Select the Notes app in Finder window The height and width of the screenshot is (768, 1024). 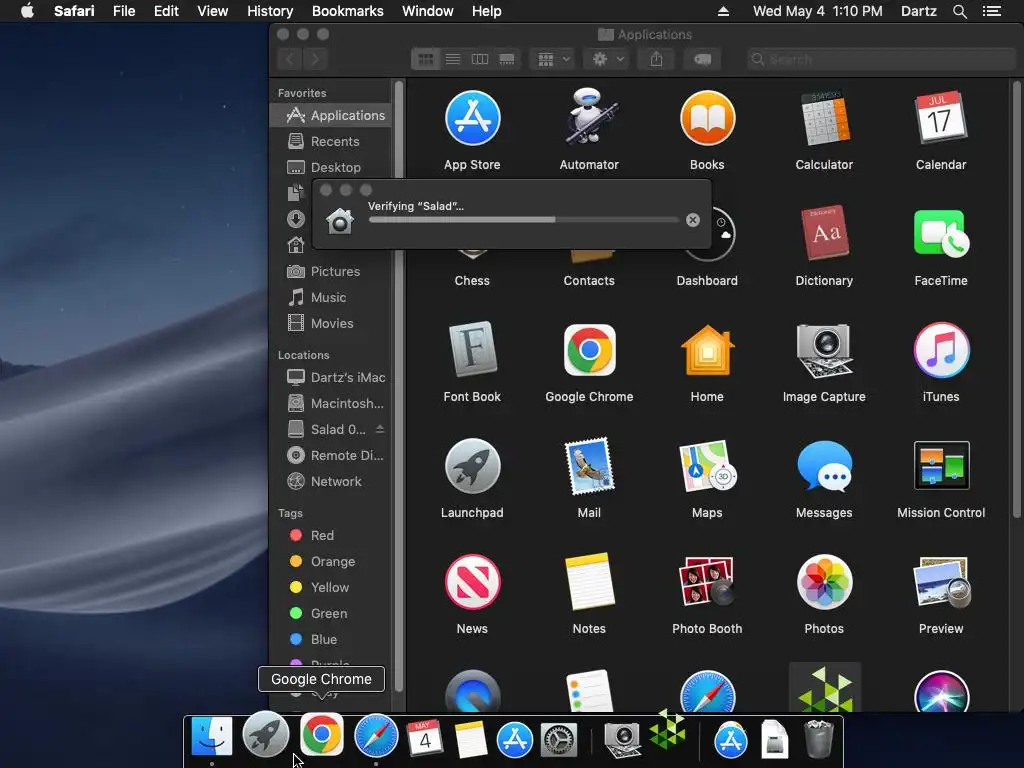(589, 582)
